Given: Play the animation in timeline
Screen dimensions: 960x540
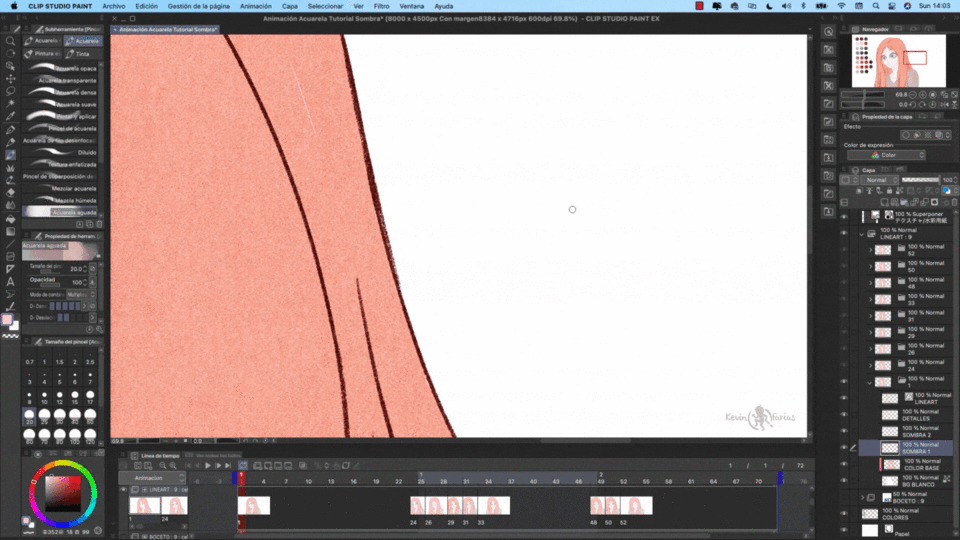Looking at the screenshot, I should 208,466.
